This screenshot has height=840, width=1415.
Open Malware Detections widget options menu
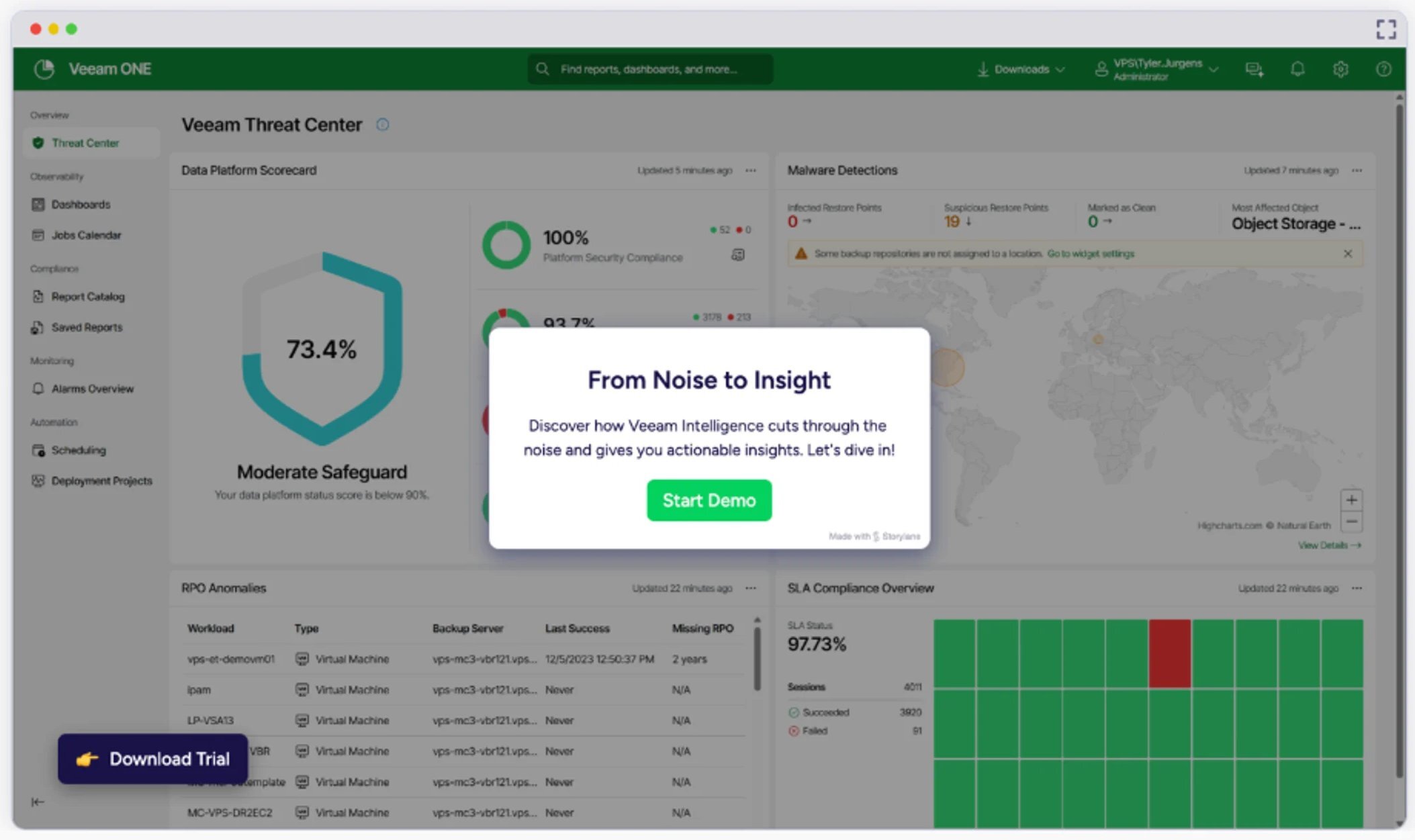[1357, 171]
